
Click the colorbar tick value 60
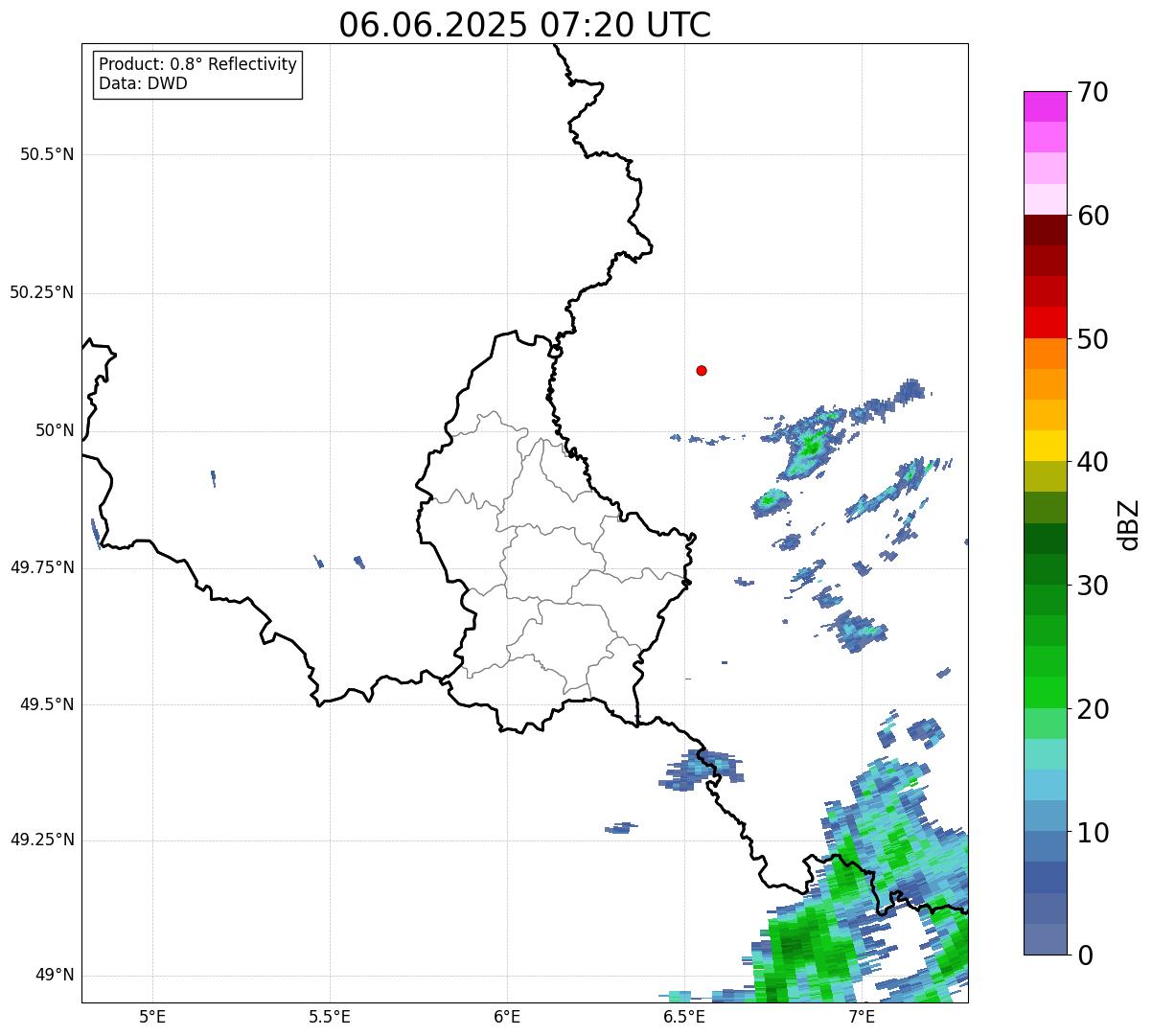point(1093,216)
